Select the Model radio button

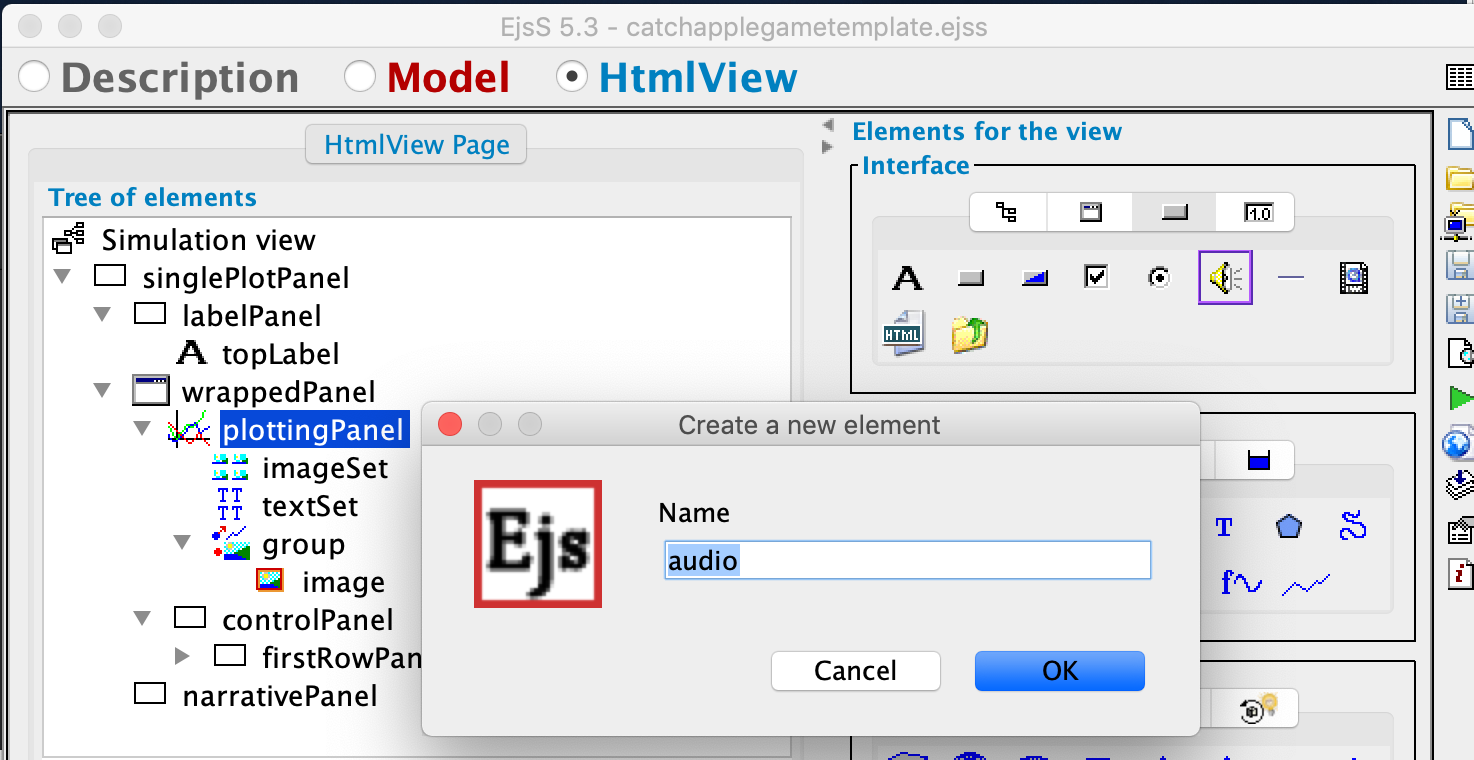(359, 77)
